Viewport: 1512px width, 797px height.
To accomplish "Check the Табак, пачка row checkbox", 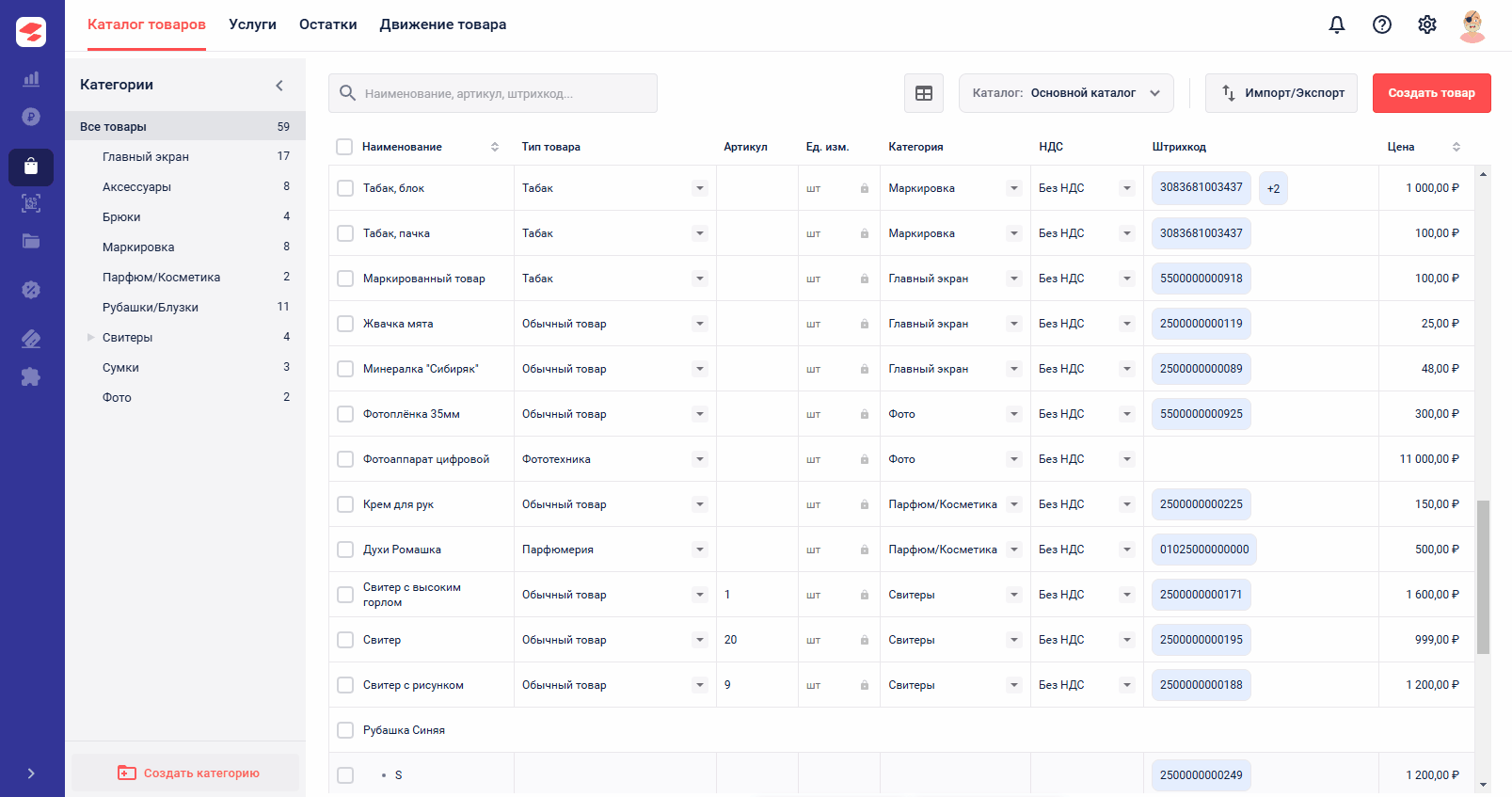I will coord(345,233).
